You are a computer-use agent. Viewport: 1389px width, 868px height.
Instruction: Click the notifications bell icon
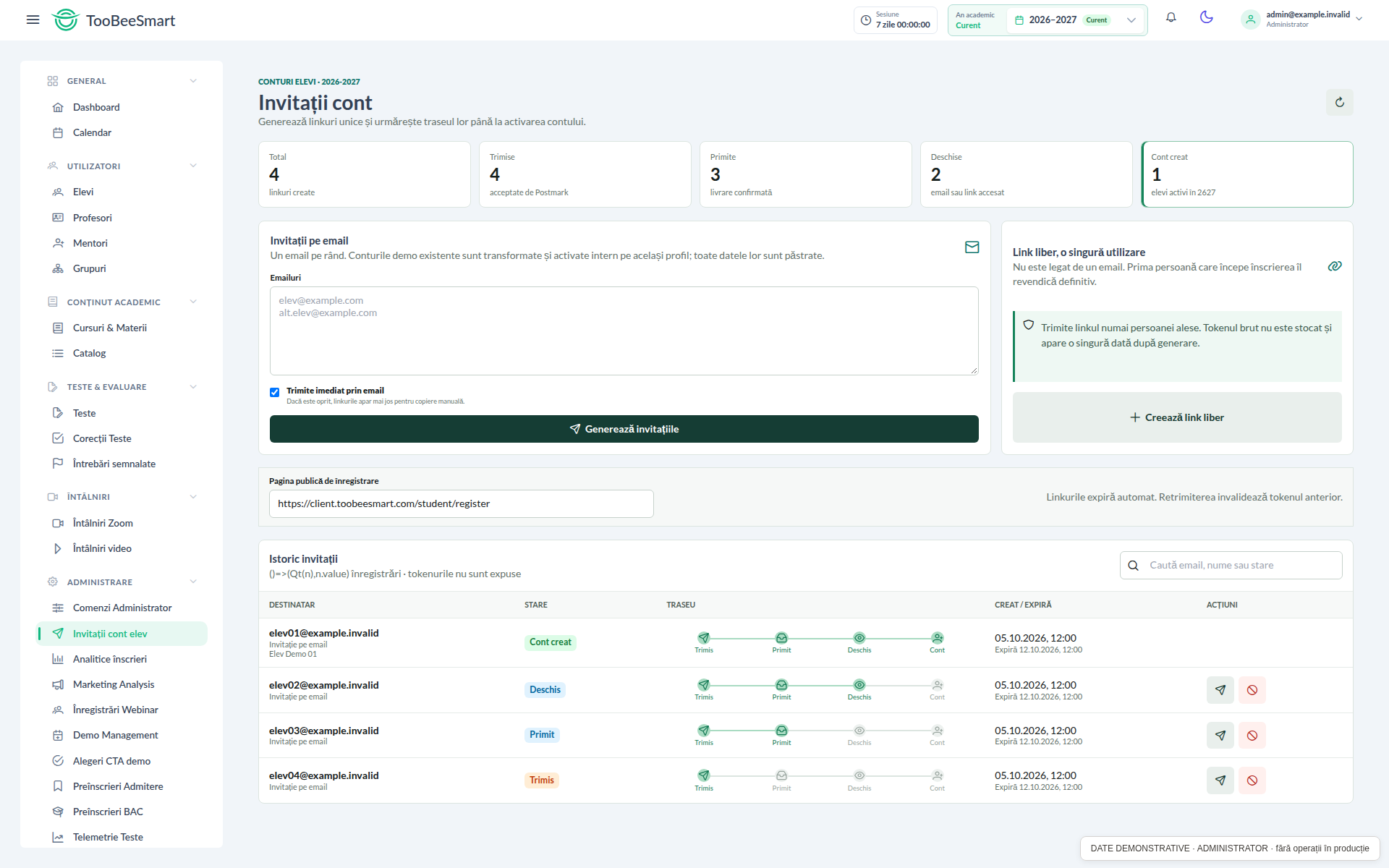1171,17
